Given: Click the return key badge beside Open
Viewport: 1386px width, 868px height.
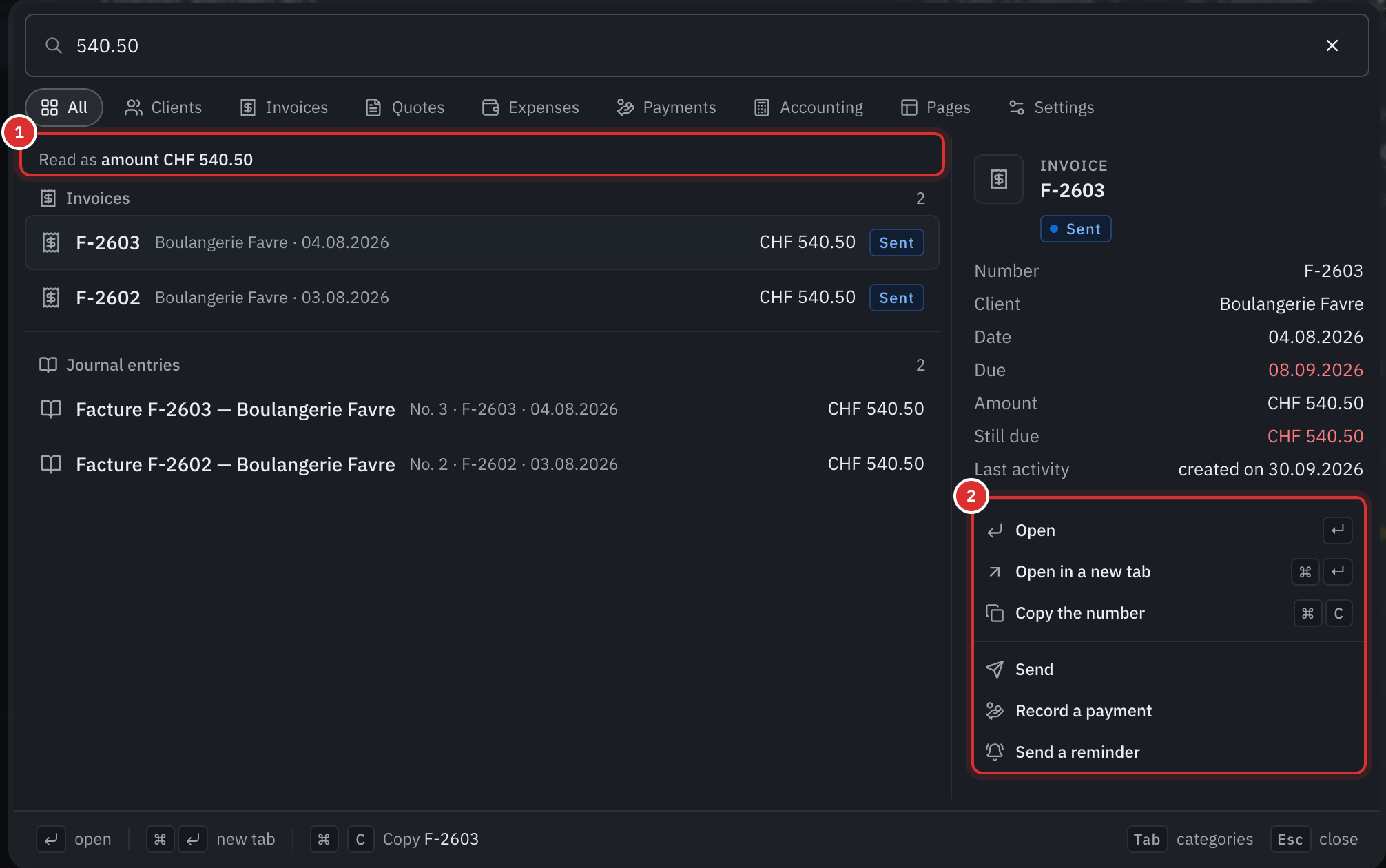Looking at the screenshot, I should click(x=1338, y=530).
